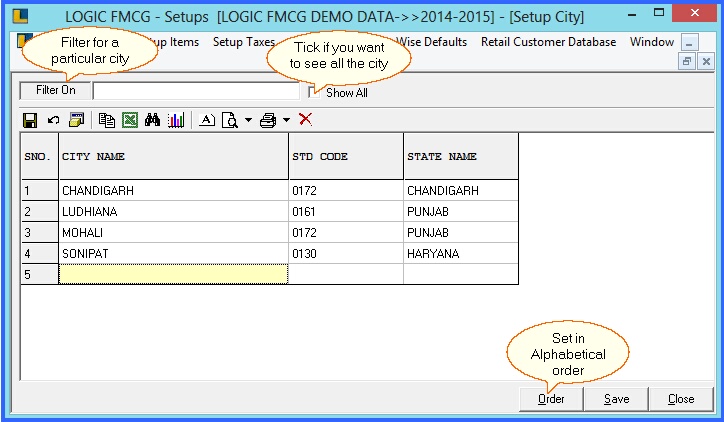Select the LUDHIANA city cell
The height and width of the screenshot is (422, 724).
(x=174, y=211)
